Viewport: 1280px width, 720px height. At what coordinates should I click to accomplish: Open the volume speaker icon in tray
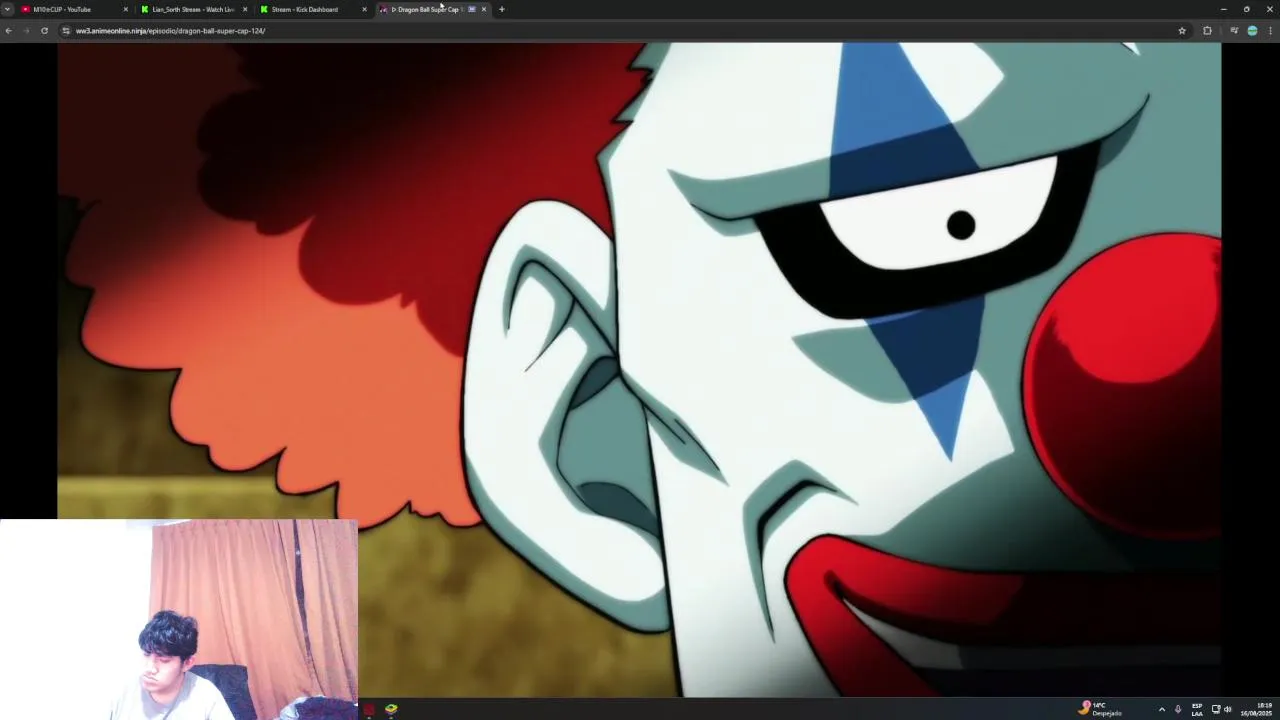[x=1228, y=709]
